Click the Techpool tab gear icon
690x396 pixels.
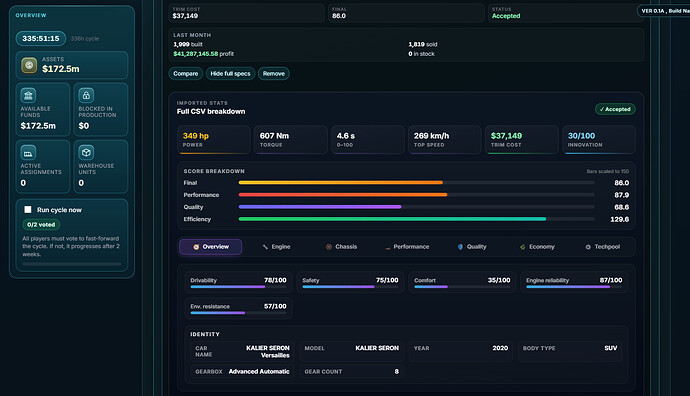point(588,247)
